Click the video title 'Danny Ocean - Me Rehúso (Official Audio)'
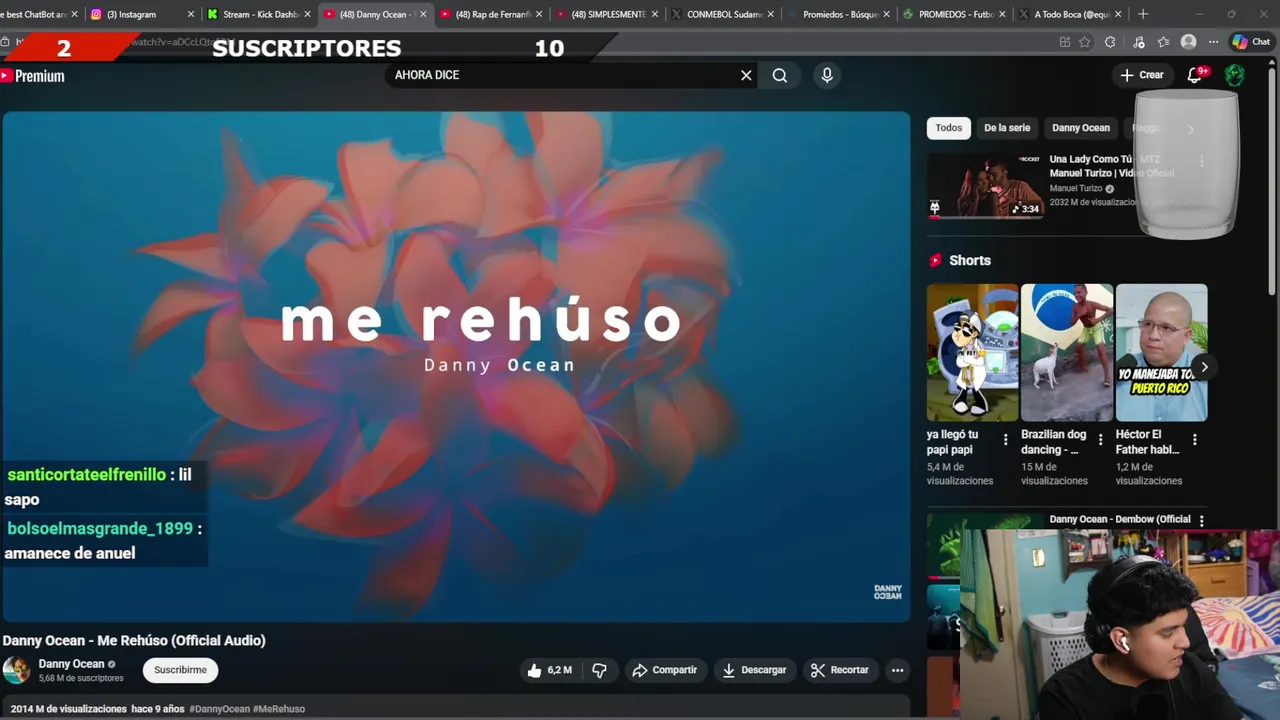This screenshot has height=720, width=1280. coord(134,640)
